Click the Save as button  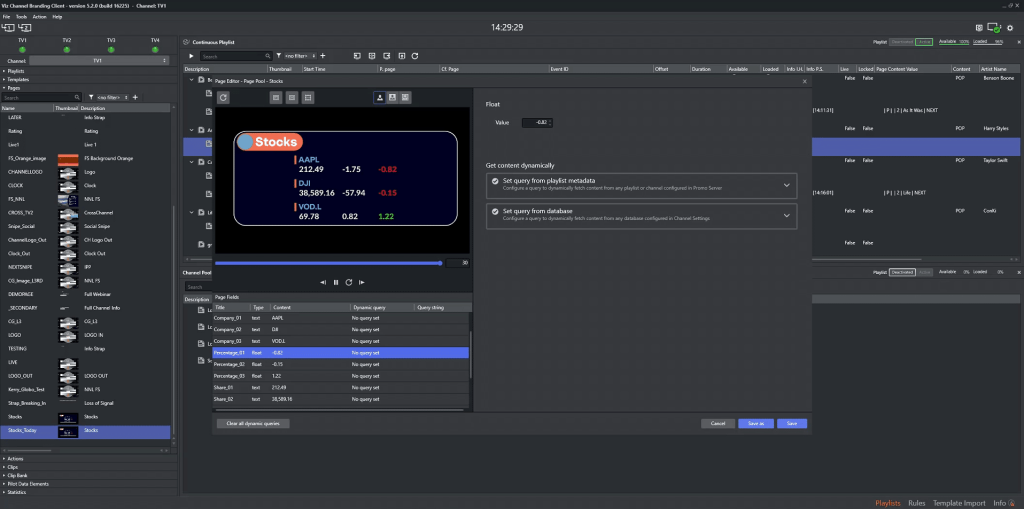(755, 424)
